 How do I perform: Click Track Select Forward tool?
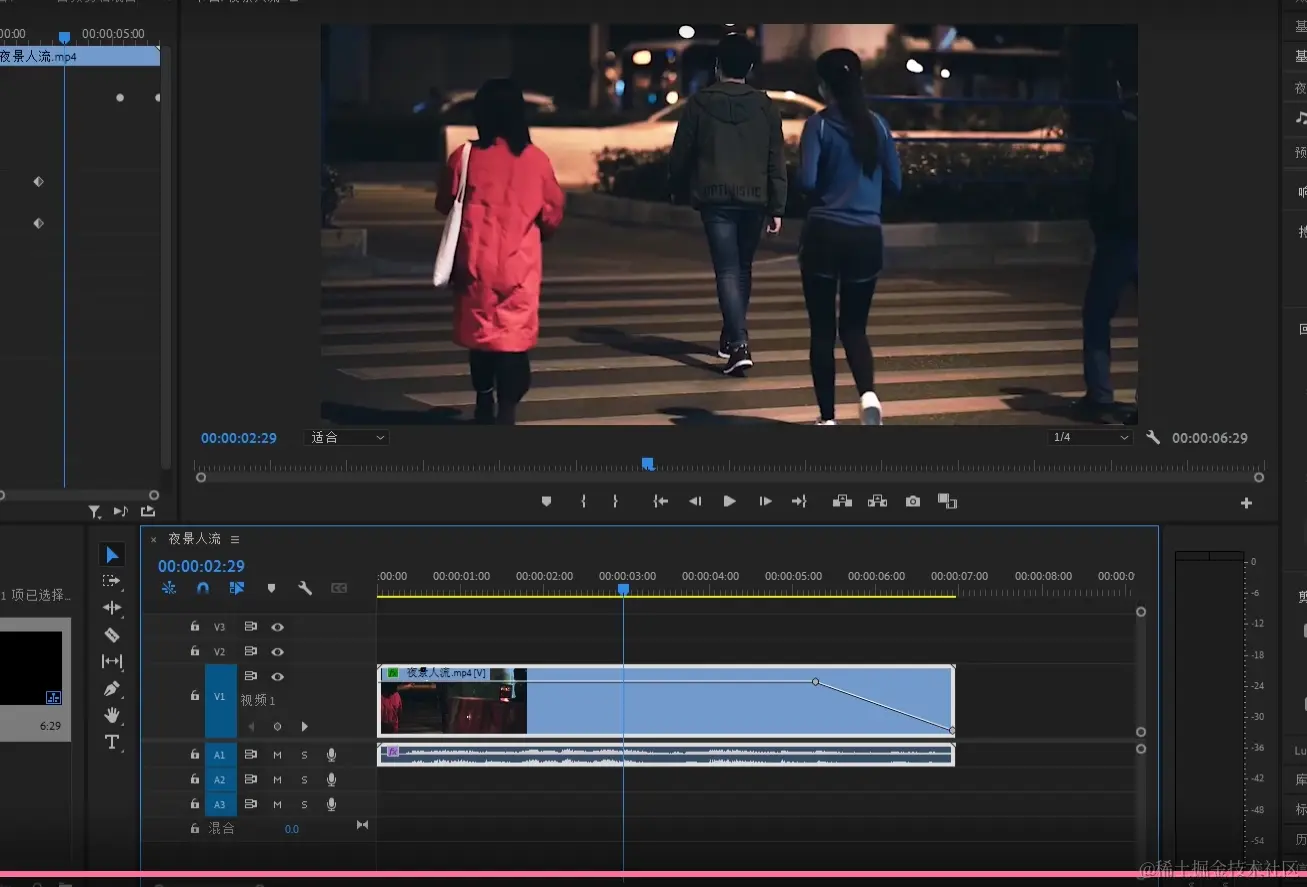click(x=112, y=581)
